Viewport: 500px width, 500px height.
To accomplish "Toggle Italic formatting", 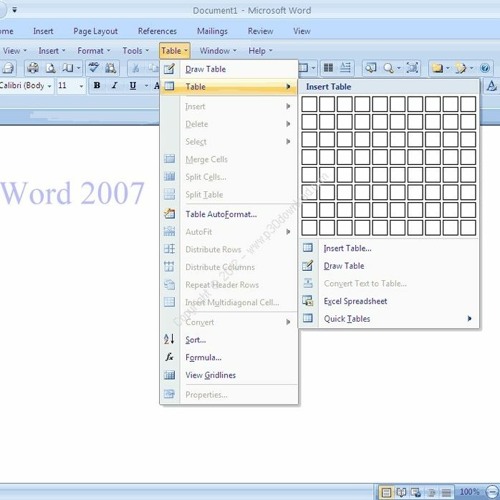I will [115, 86].
